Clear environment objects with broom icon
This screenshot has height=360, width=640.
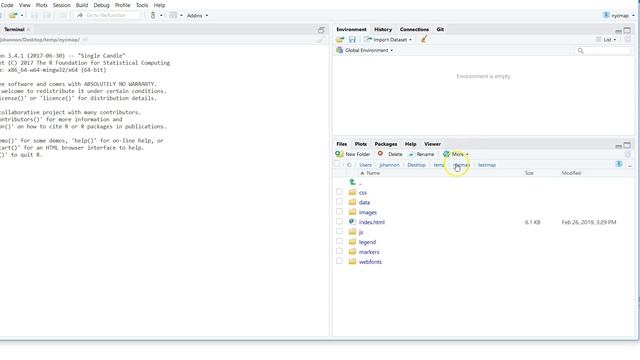(x=424, y=40)
